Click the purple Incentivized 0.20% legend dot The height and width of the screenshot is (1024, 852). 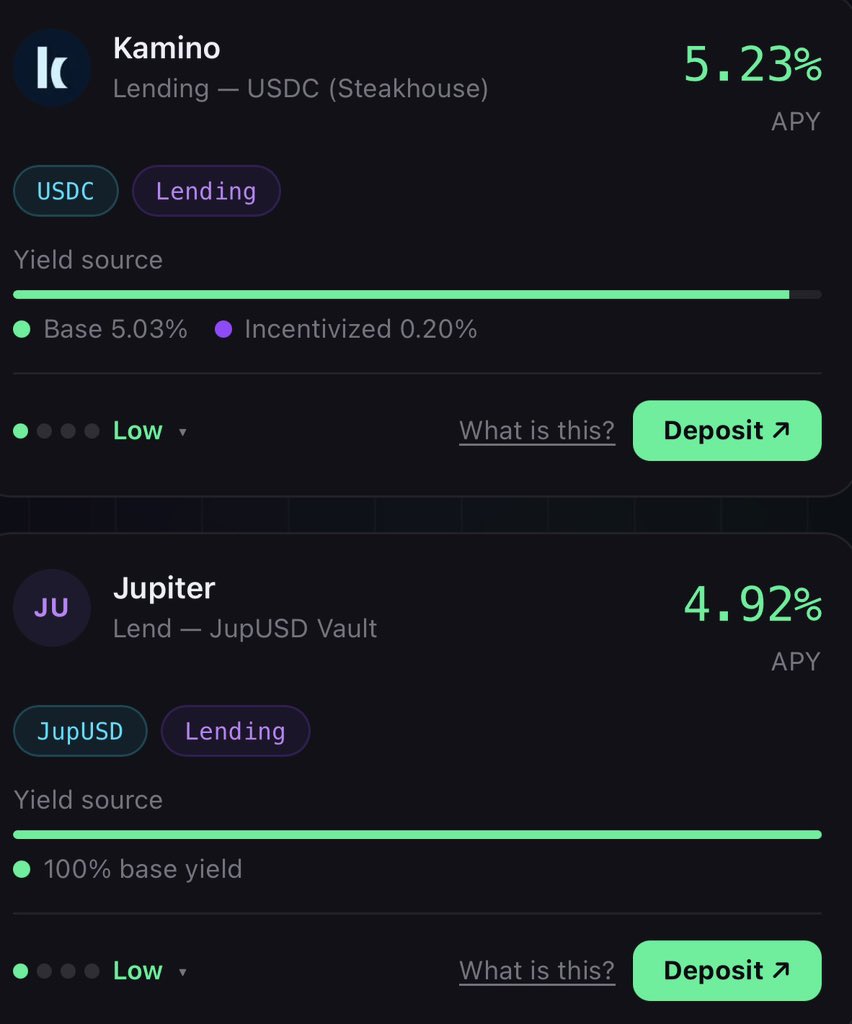[x=223, y=329]
